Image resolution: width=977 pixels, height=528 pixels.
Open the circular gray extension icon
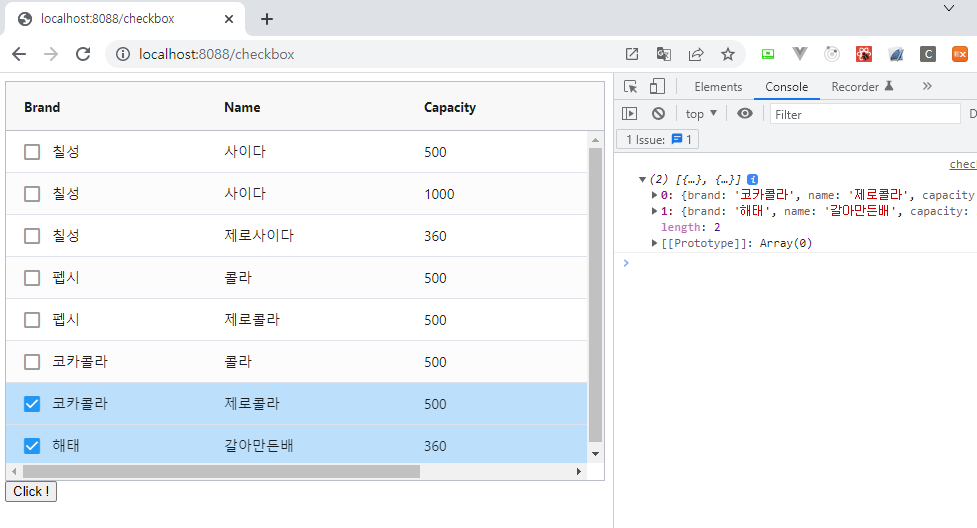(x=832, y=54)
